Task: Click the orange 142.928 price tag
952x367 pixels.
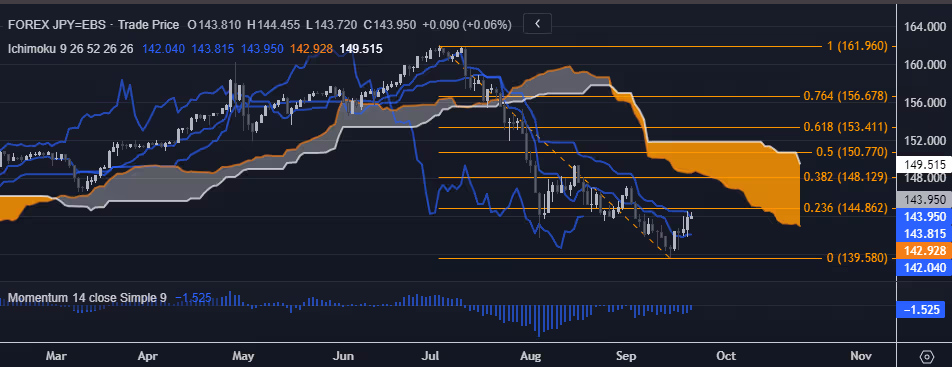Action: point(923,251)
